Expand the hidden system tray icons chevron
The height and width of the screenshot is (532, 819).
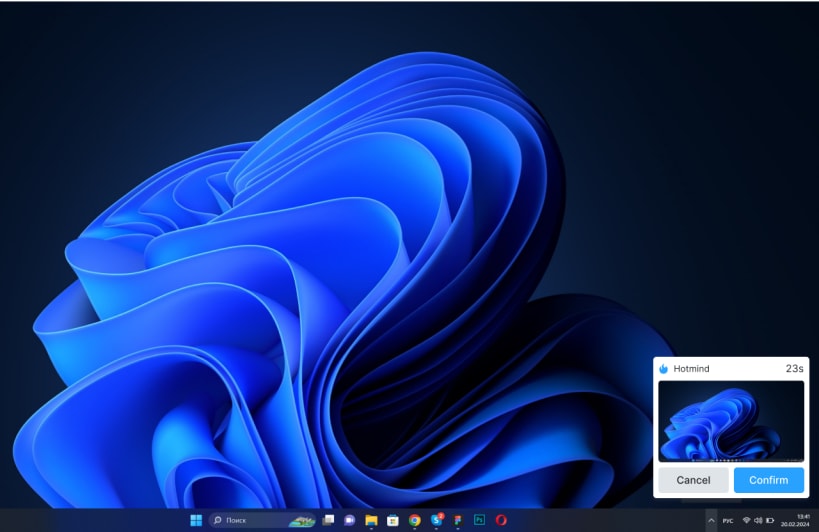point(711,521)
